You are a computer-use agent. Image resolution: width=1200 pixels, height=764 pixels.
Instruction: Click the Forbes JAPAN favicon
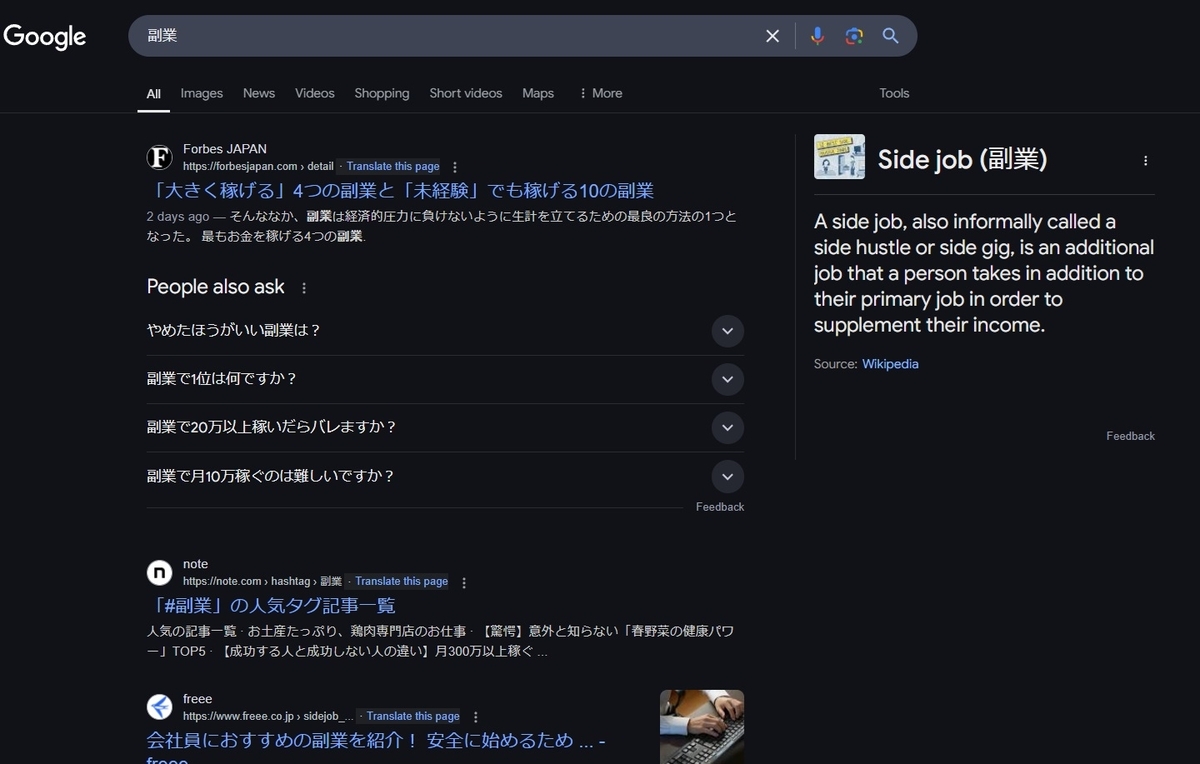pyautogui.click(x=160, y=157)
